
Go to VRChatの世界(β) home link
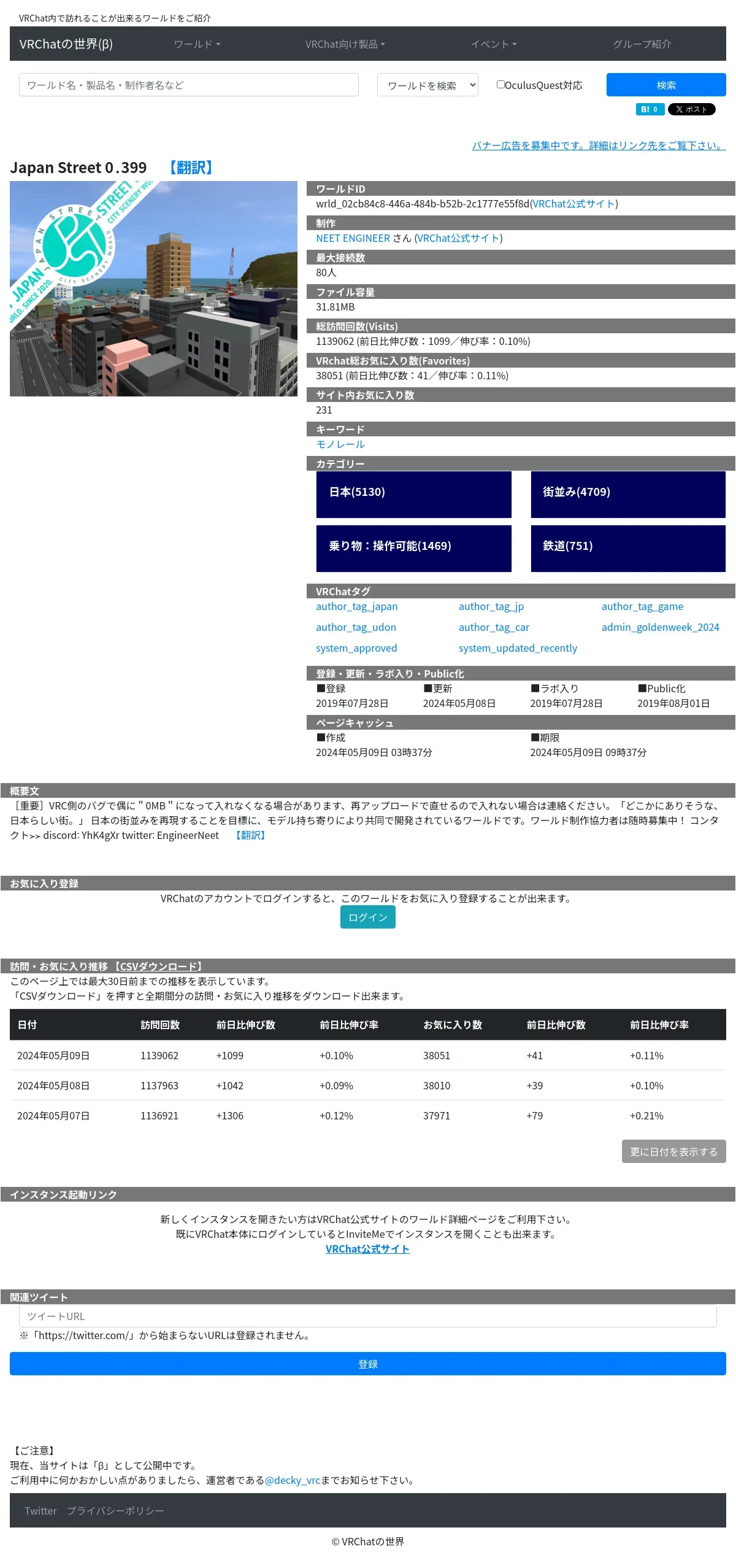point(66,44)
